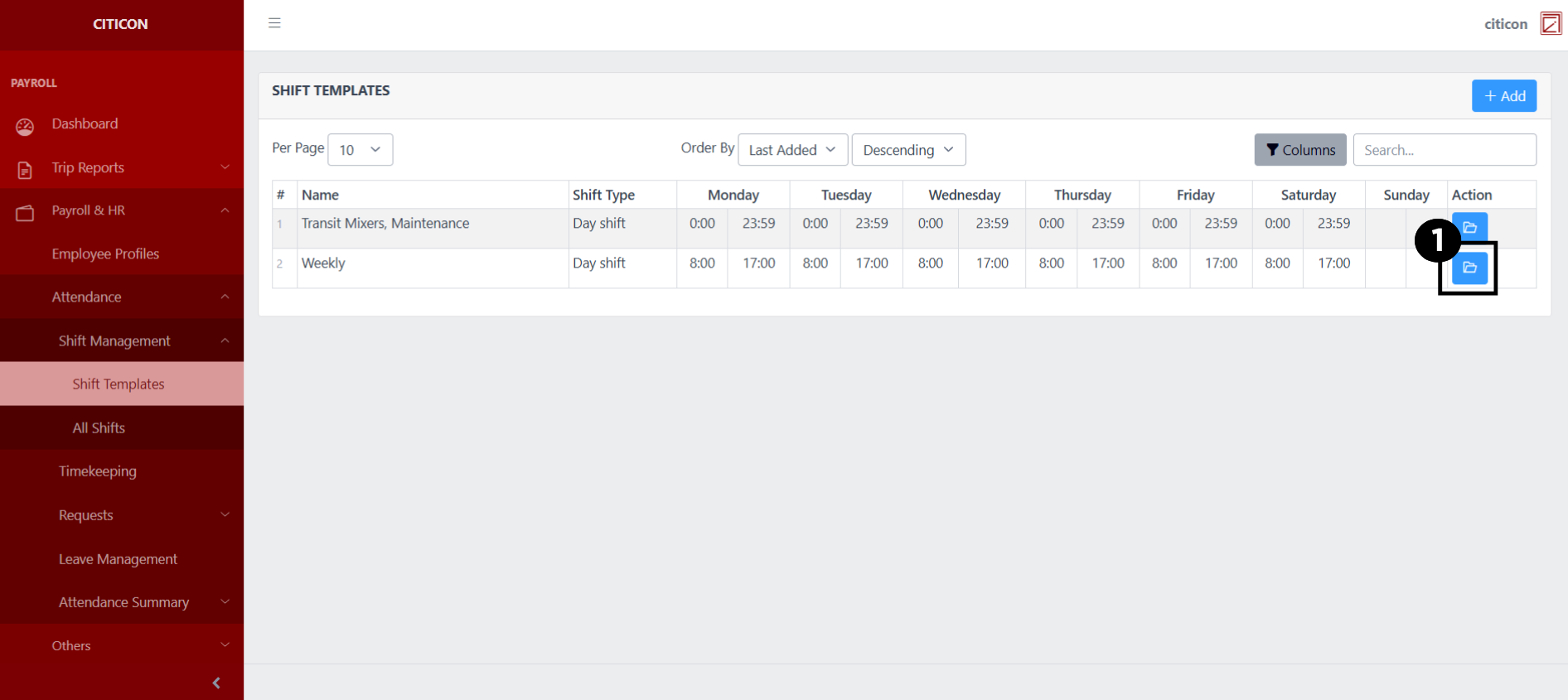Open the Per Page dropdown
Screen dimensions: 1568x700
point(360,150)
